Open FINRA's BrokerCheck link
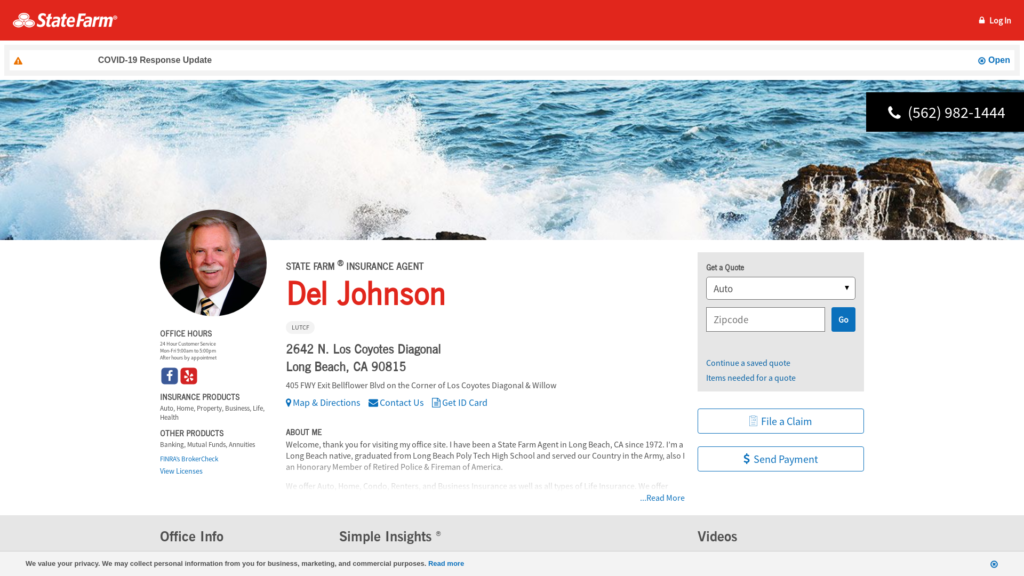Screen dimensions: 1024x576 (189, 459)
